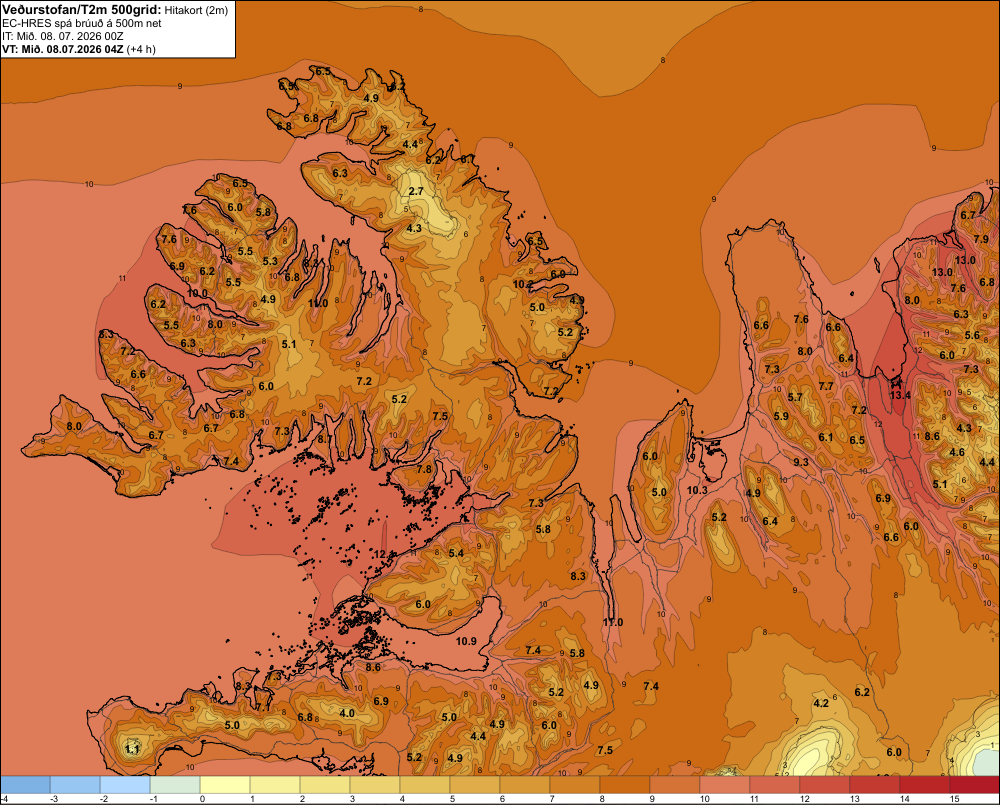Image resolution: width=1000 pixels, height=805 pixels.
Task: Click the "Hitakort (2m)" label in the header
Action: click(x=196, y=10)
